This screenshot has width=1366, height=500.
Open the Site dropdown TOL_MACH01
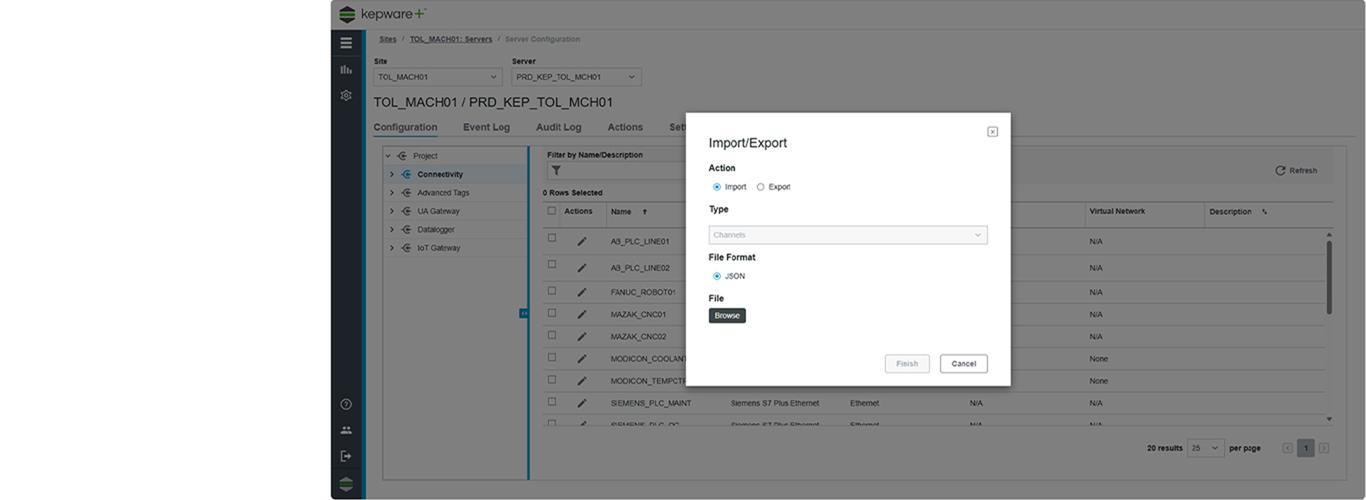437,77
